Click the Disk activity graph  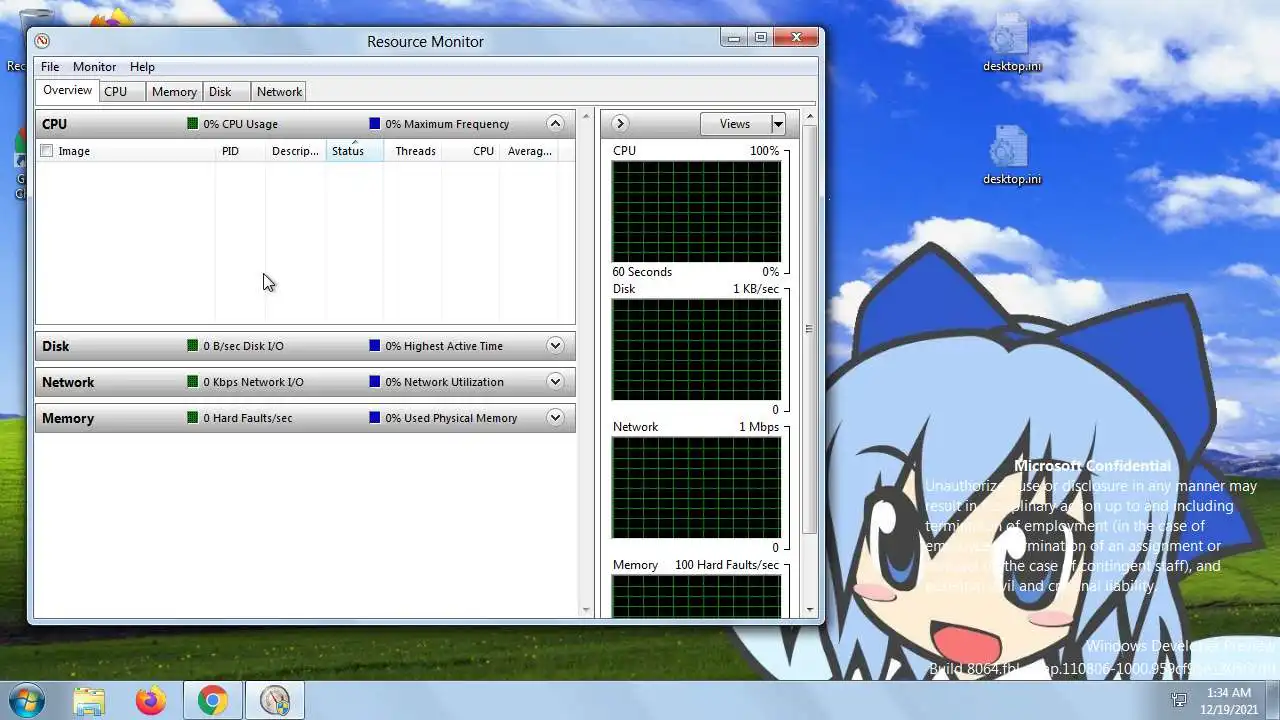697,350
